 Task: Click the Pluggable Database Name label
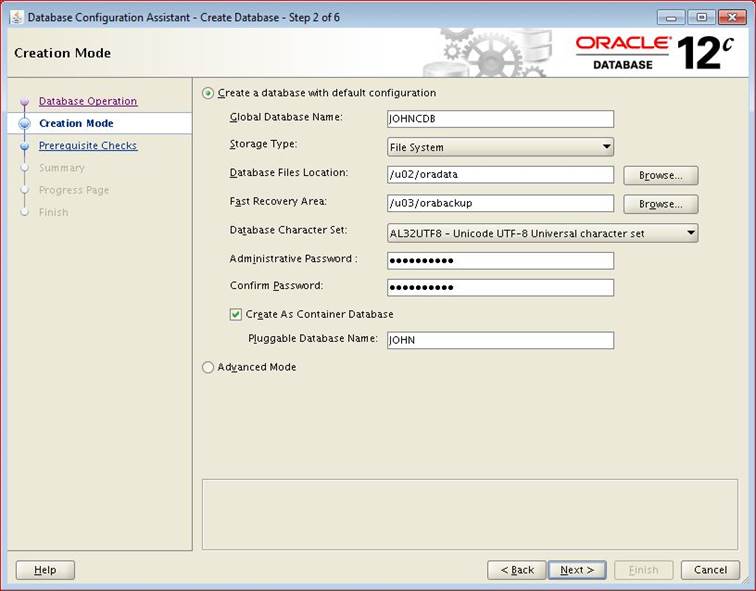coord(313,338)
